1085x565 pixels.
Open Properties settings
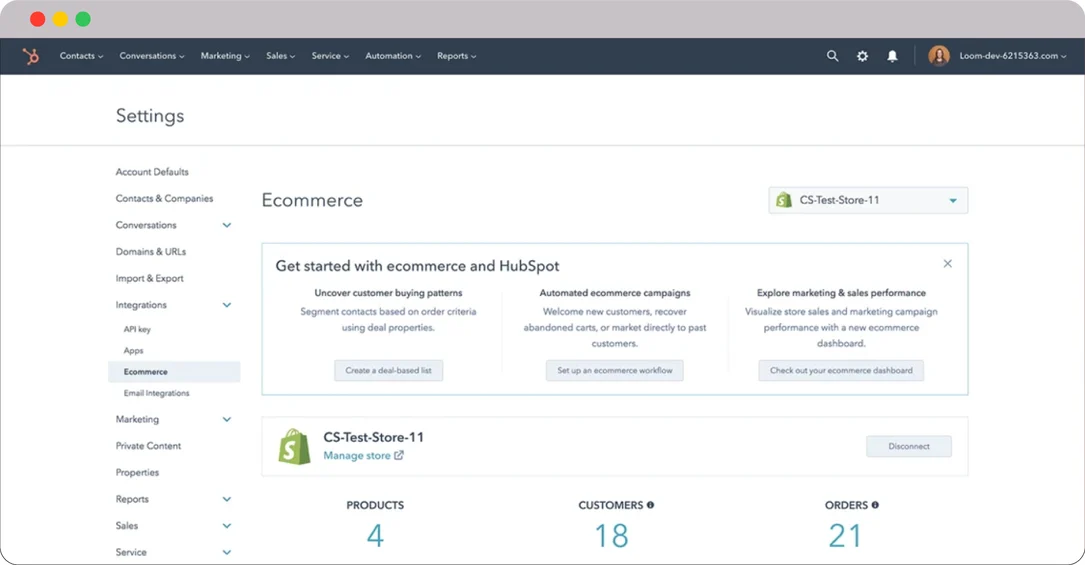[x=137, y=472]
